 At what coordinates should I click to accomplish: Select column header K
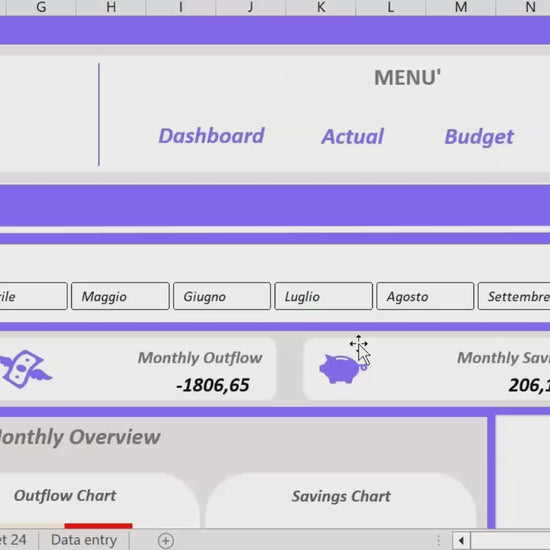click(321, 7)
